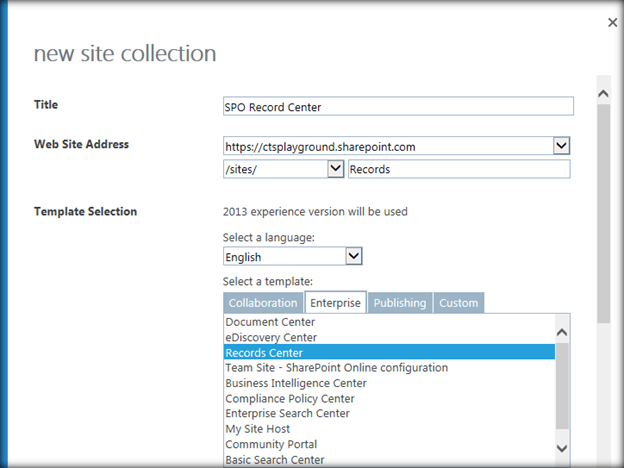Choose Compliance Policy Center template
Screen dimensions: 624x468
tap(288, 399)
